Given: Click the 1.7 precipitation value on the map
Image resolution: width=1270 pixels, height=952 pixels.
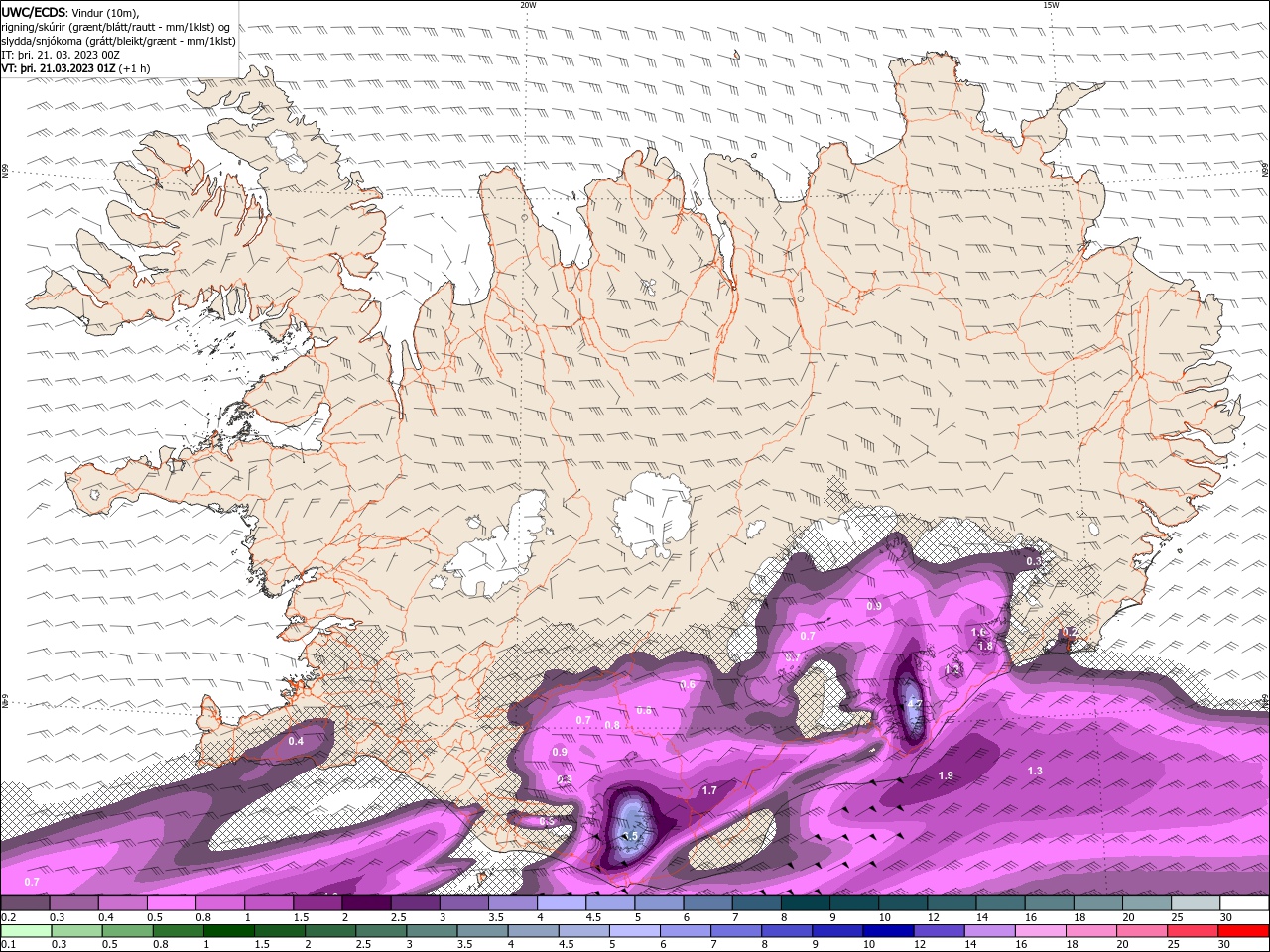Looking at the screenshot, I should tap(709, 790).
